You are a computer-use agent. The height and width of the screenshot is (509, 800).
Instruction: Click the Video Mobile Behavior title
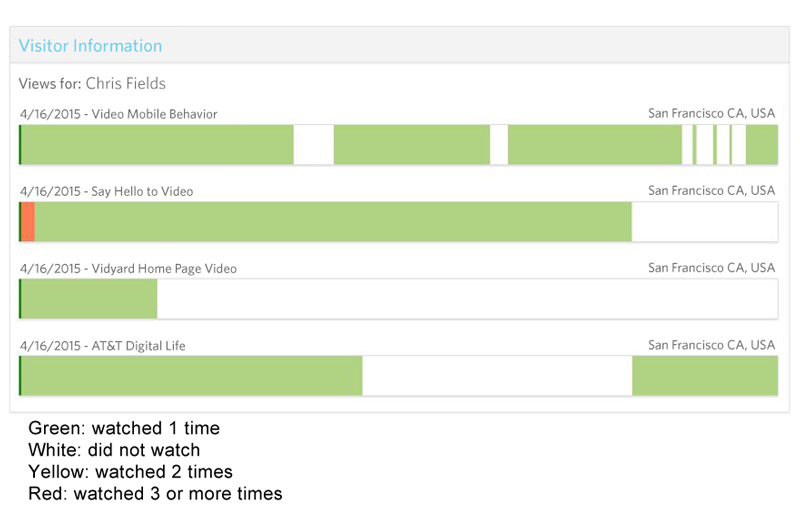coord(154,114)
